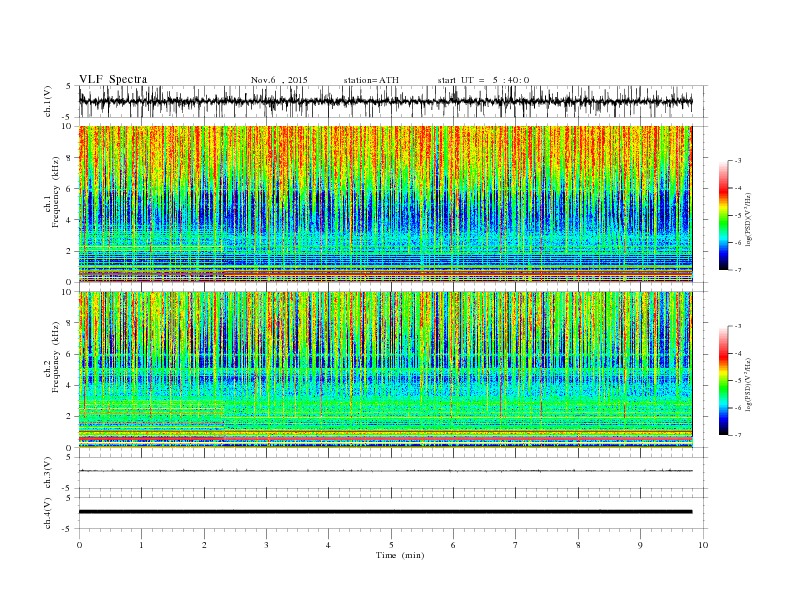Click time axis tick label "5"
Viewport: 792px width, 612px height.
391,545
